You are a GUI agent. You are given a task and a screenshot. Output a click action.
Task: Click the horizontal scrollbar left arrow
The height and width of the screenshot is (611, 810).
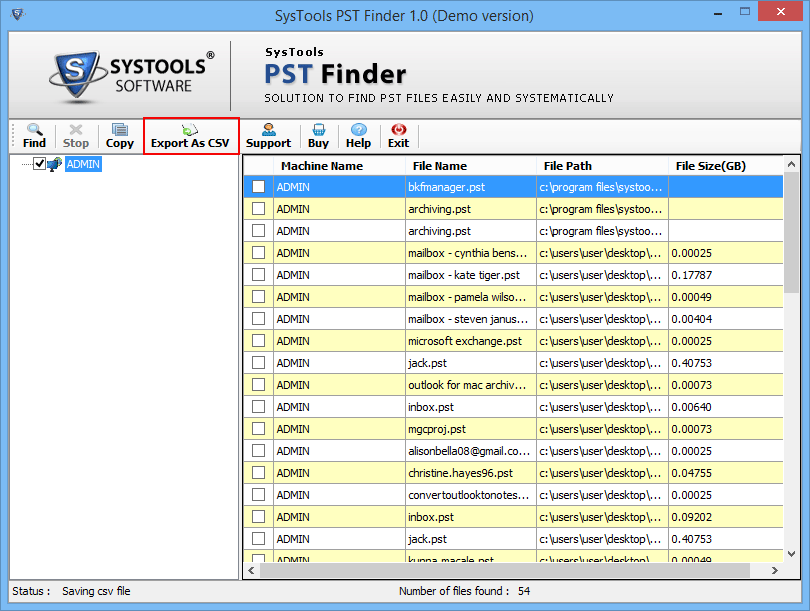point(252,570)
